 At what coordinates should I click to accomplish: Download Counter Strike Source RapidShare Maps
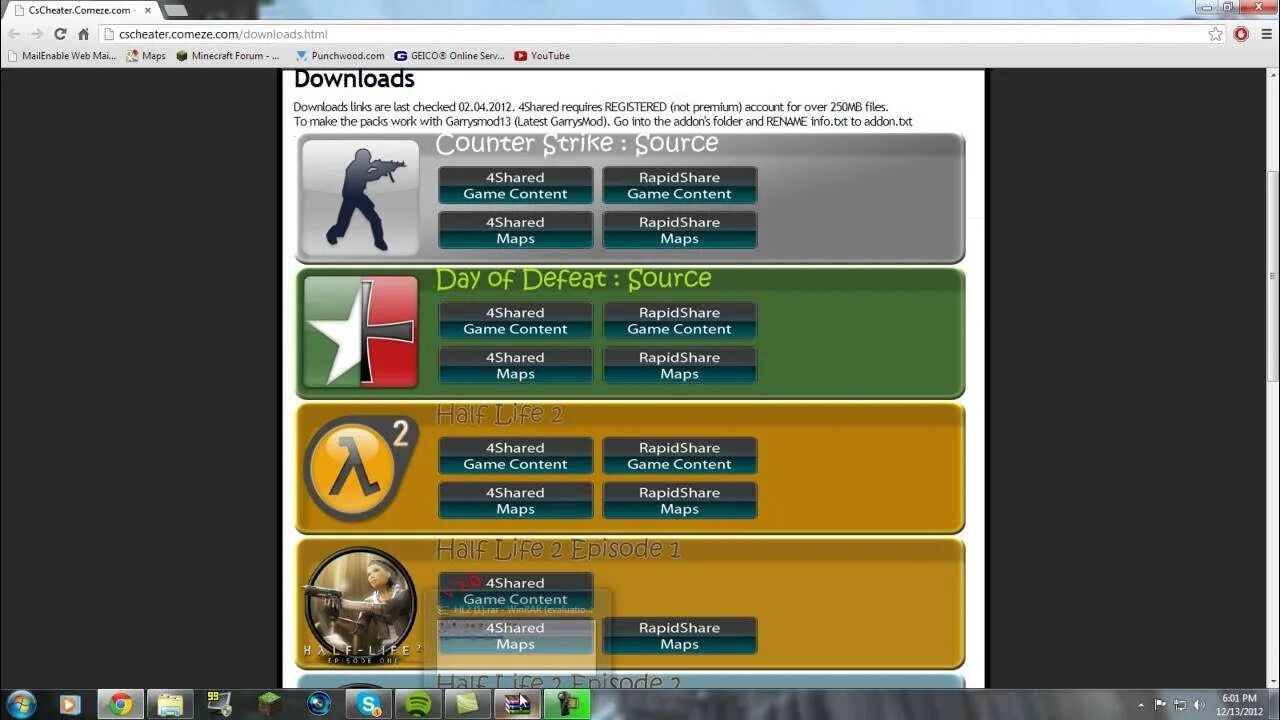coord(679,231)
